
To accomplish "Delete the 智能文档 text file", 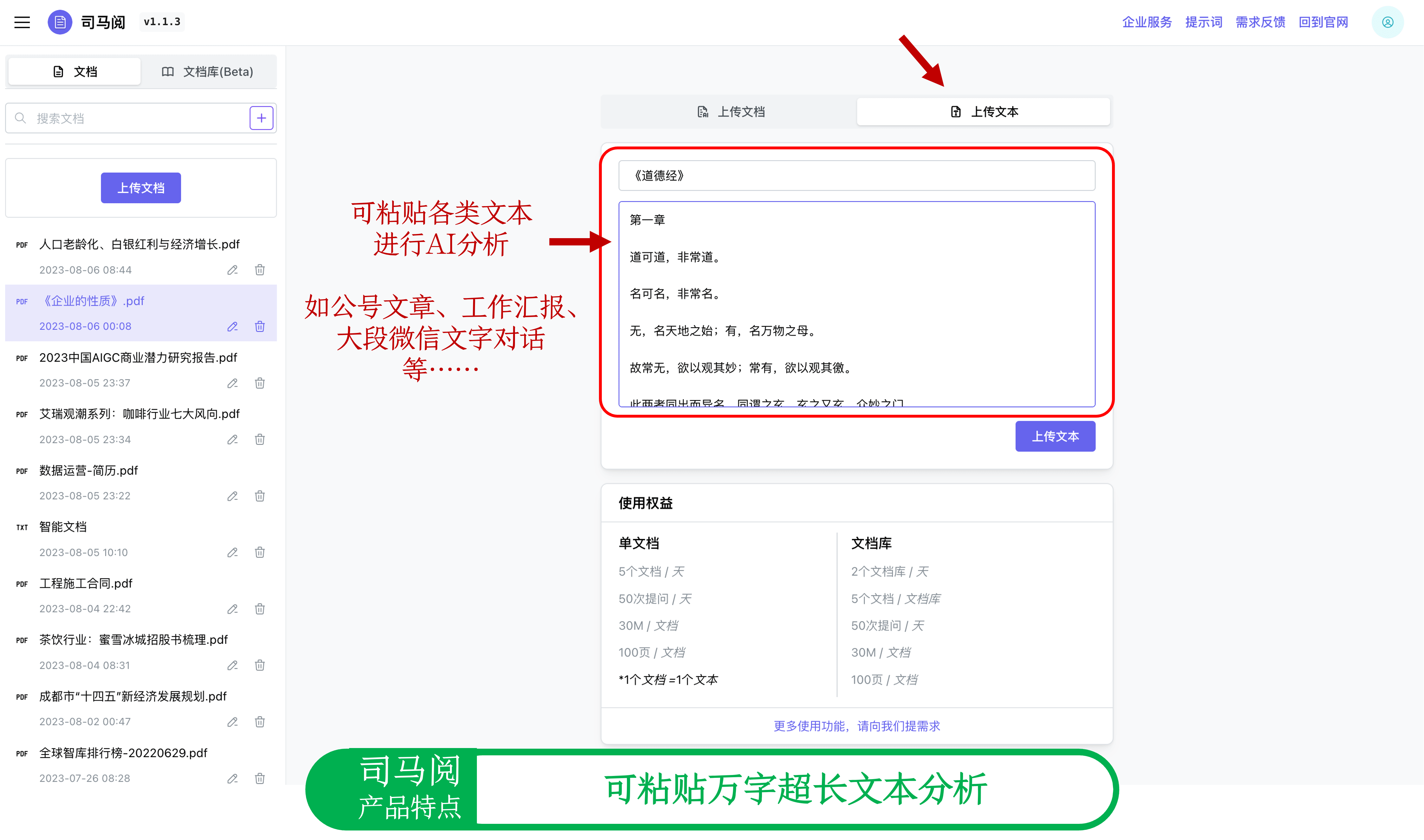I will coord(260,552).
